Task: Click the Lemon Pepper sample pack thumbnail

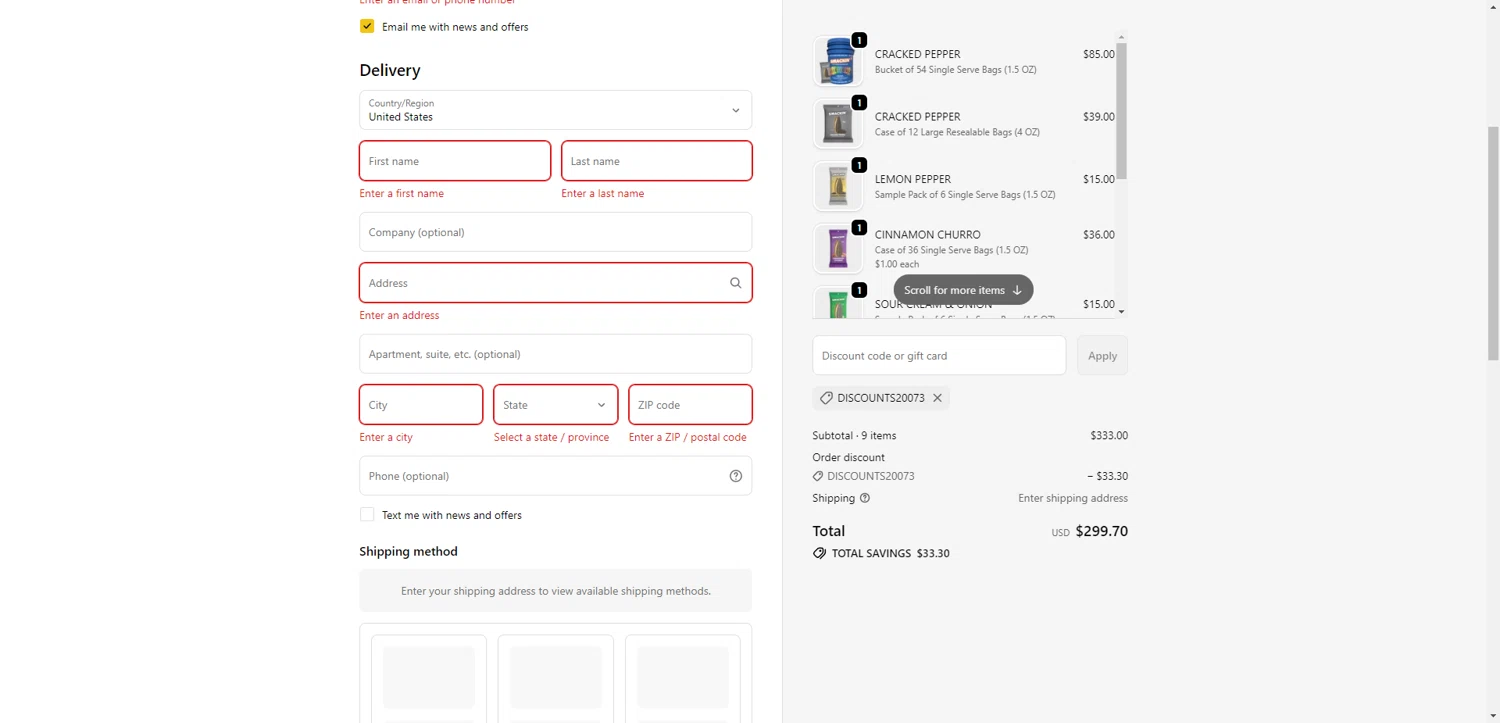Action: pos(837,187)
